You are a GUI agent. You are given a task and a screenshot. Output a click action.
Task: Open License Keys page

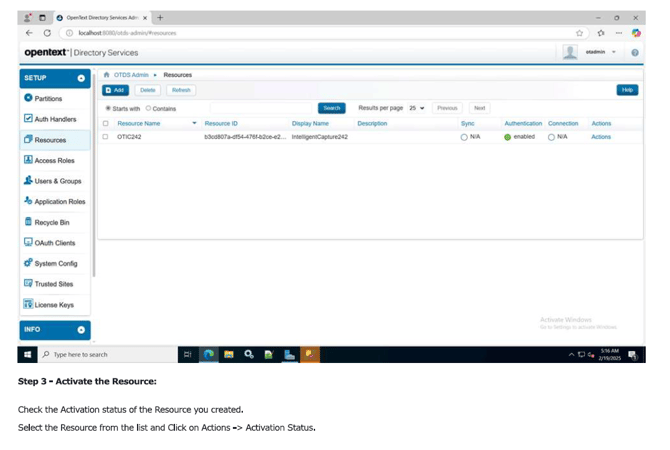(54, 305)
